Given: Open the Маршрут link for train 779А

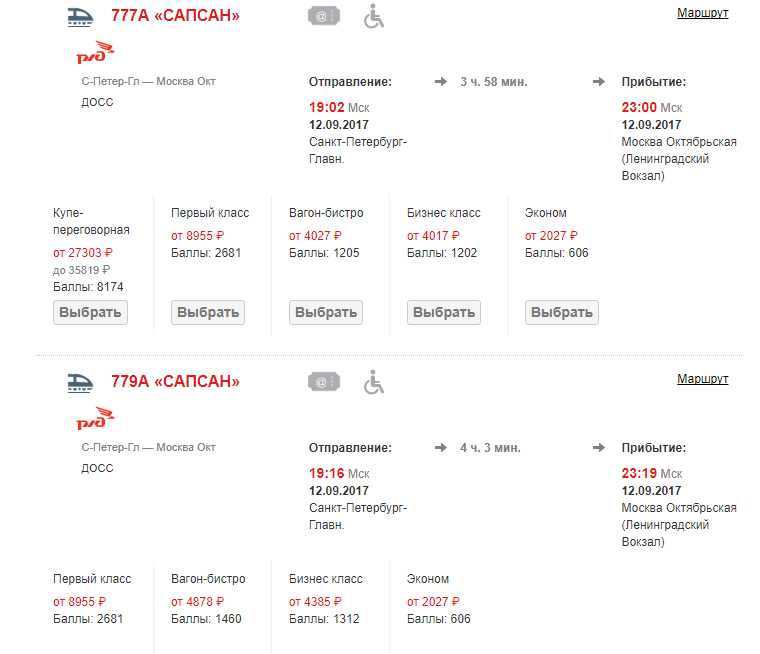Looking at the screenshot, I should click(x=702, y=379).
